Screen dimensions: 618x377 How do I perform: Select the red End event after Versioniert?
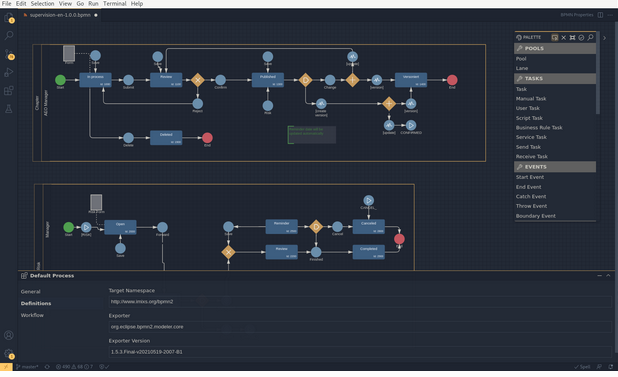click(452, 80)
